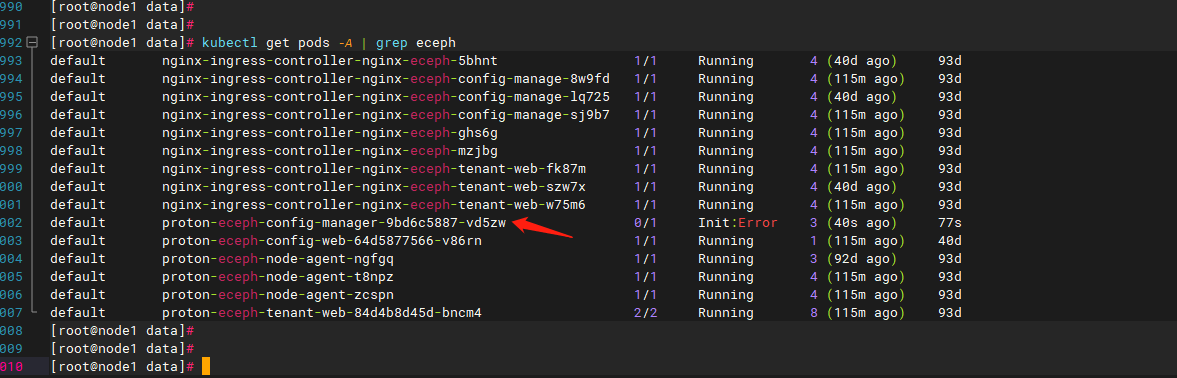Click line number 992 in gutter

tap(11, 43)
